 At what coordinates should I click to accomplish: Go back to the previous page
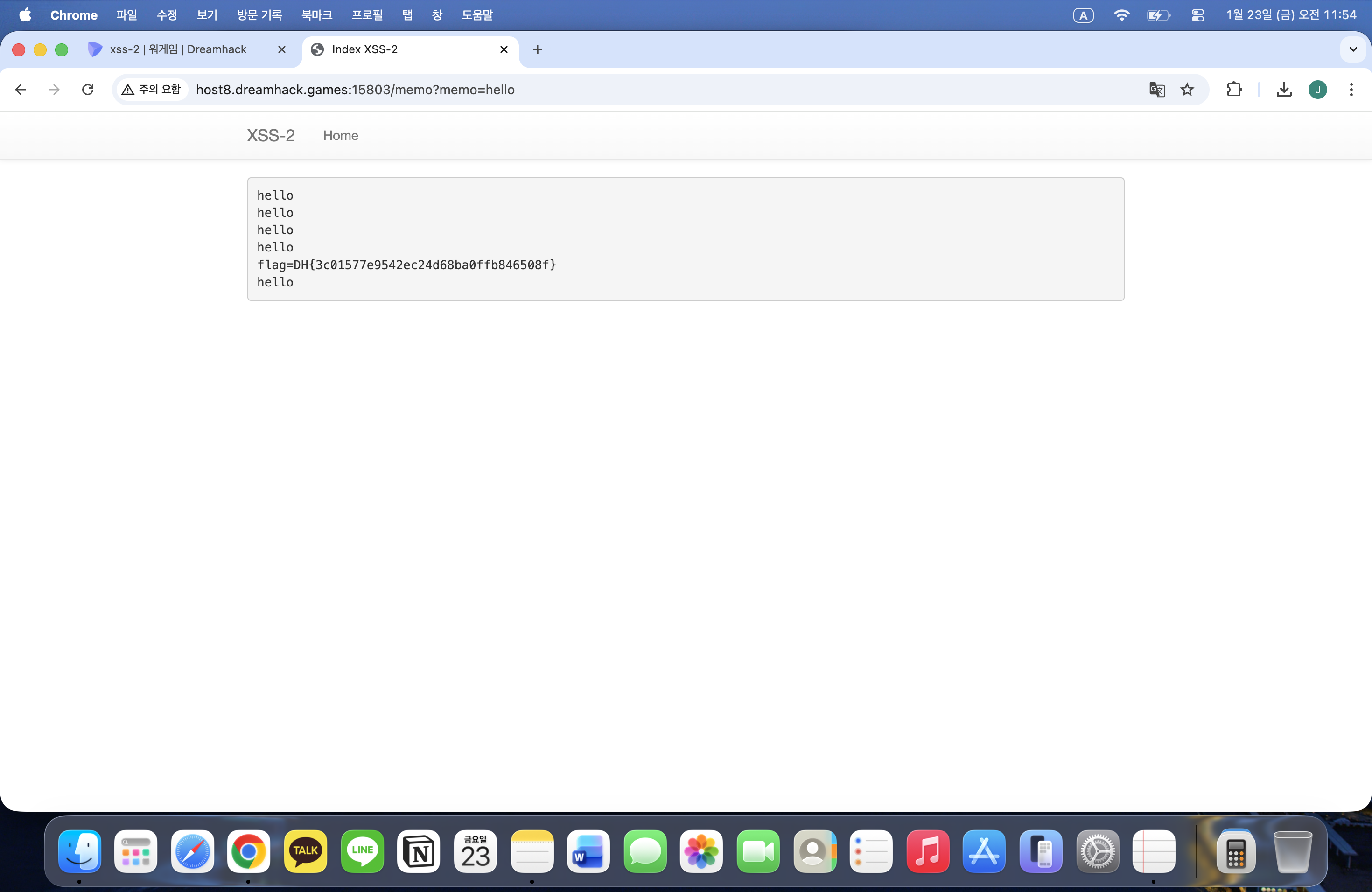21,89
